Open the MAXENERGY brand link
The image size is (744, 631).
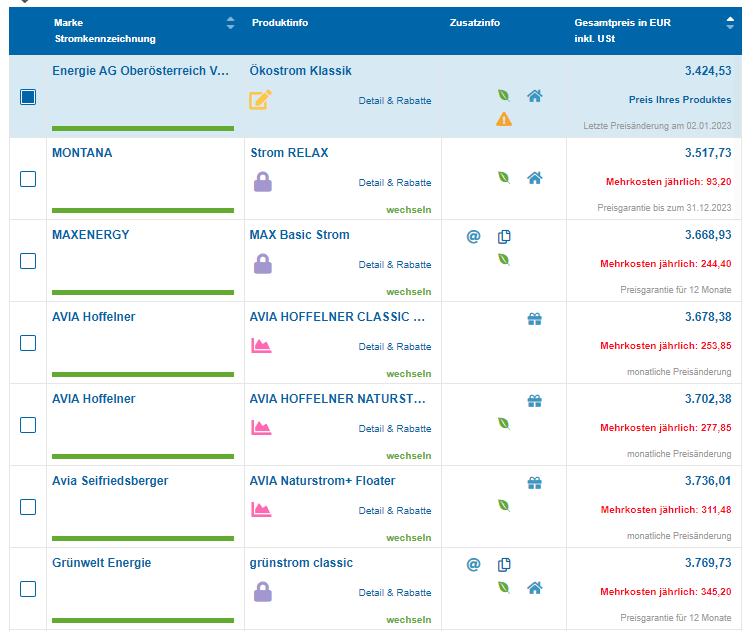pos(91,235)
